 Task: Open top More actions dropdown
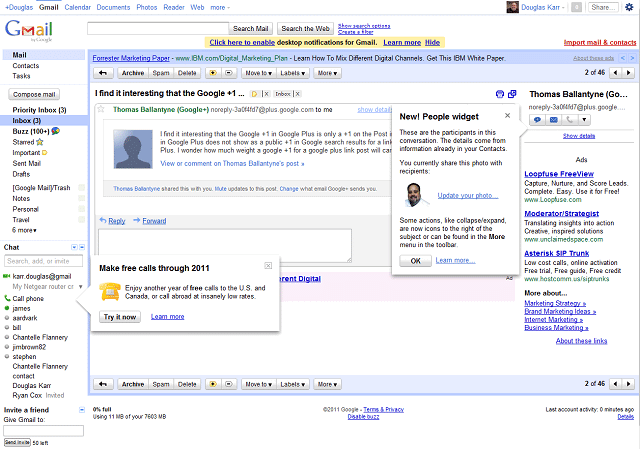click(327, 73)
